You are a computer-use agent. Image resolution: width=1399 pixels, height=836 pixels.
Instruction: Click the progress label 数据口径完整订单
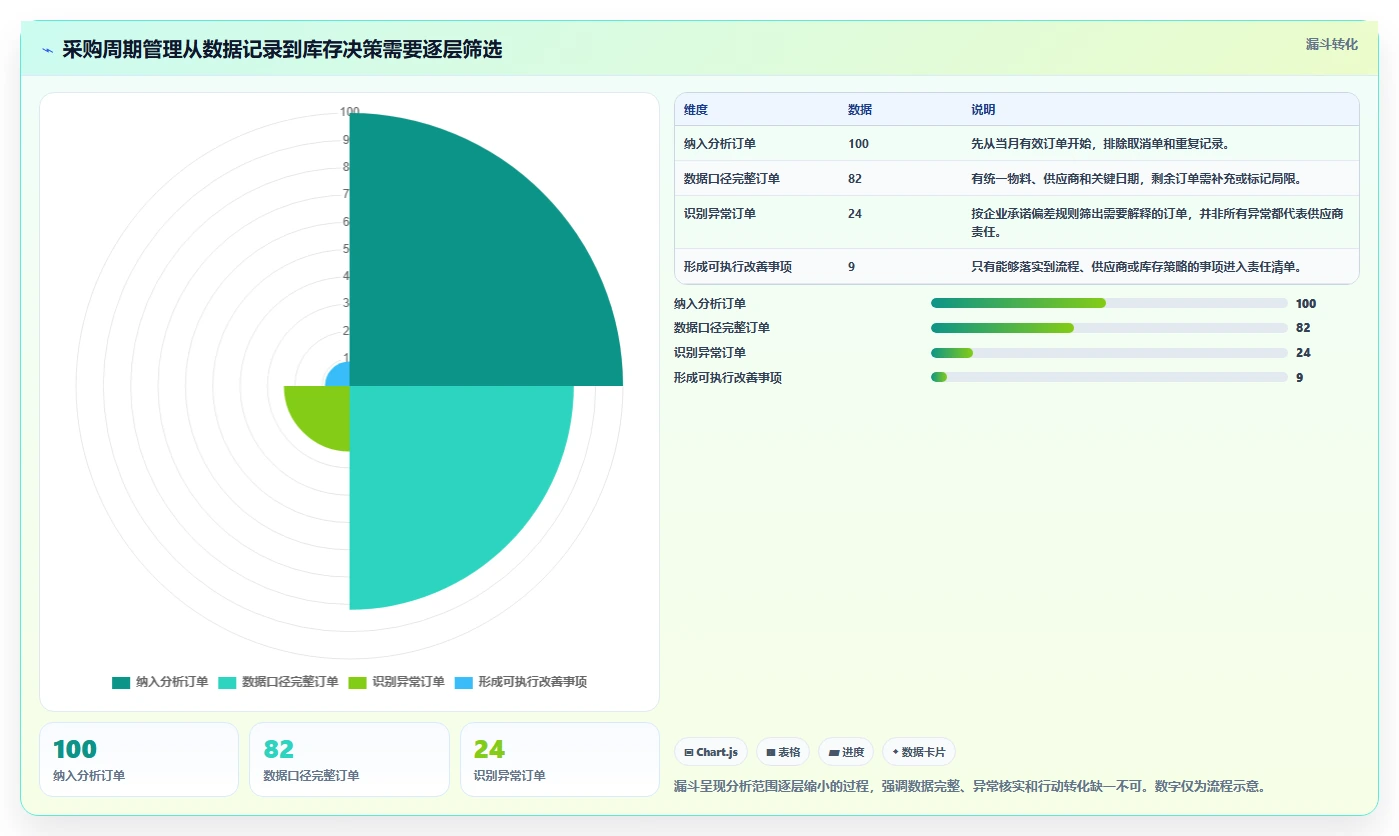722,328
